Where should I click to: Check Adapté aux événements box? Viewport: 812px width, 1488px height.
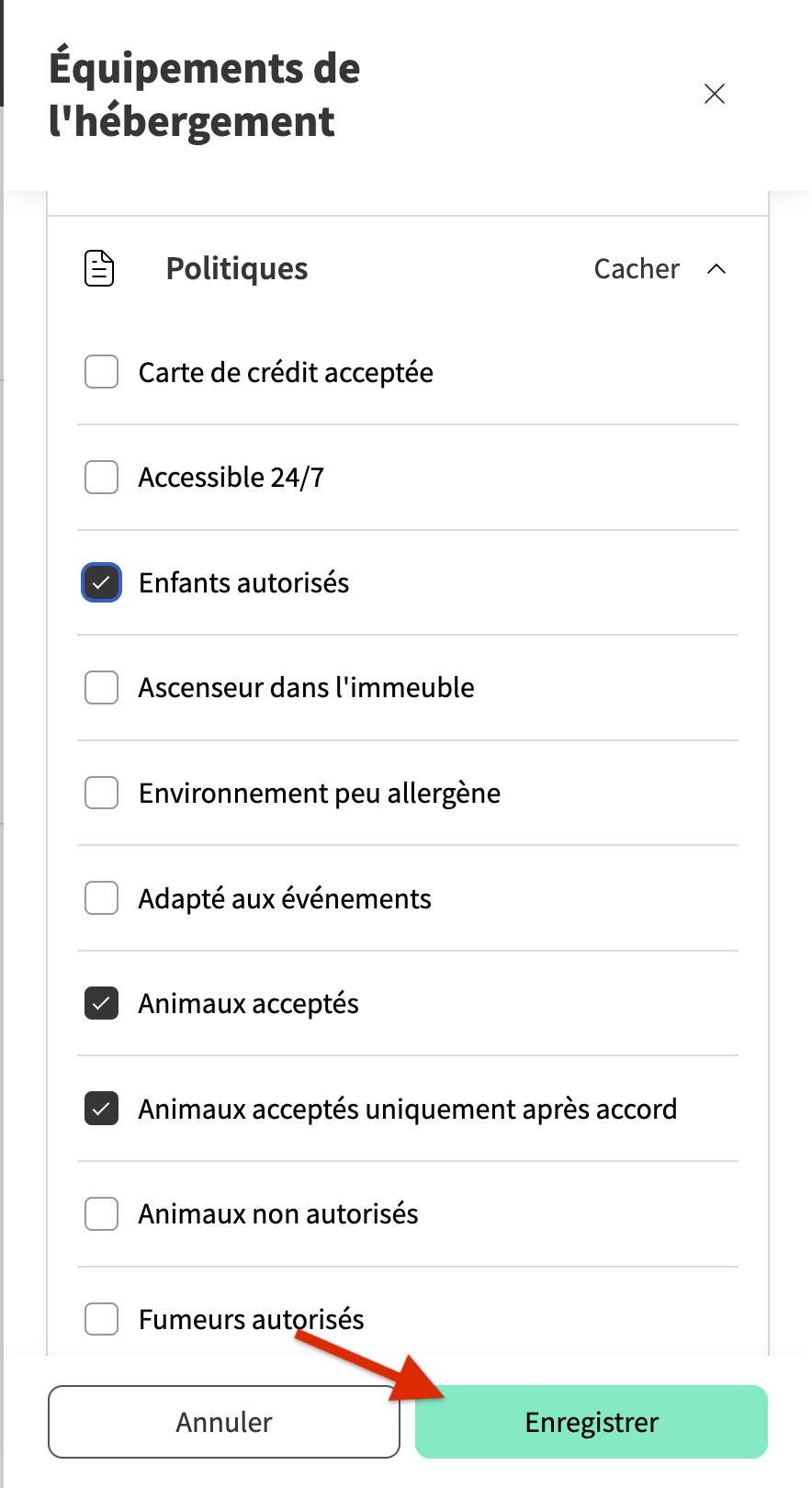(x=101, y=898)
